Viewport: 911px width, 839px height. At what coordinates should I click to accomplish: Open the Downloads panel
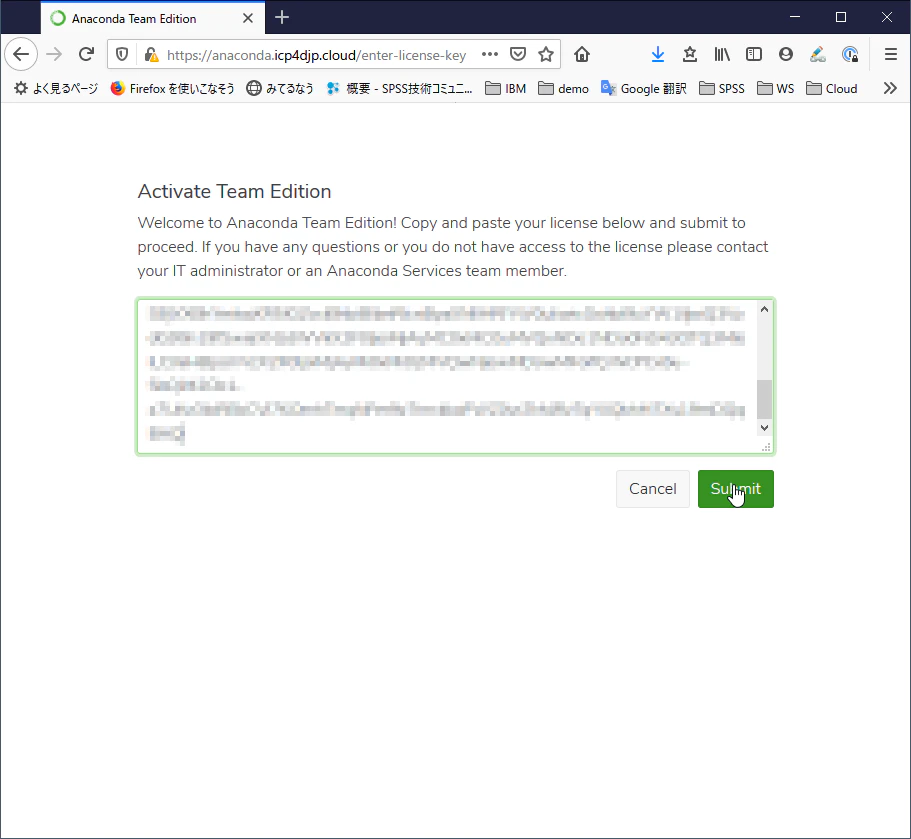point(658,55)
